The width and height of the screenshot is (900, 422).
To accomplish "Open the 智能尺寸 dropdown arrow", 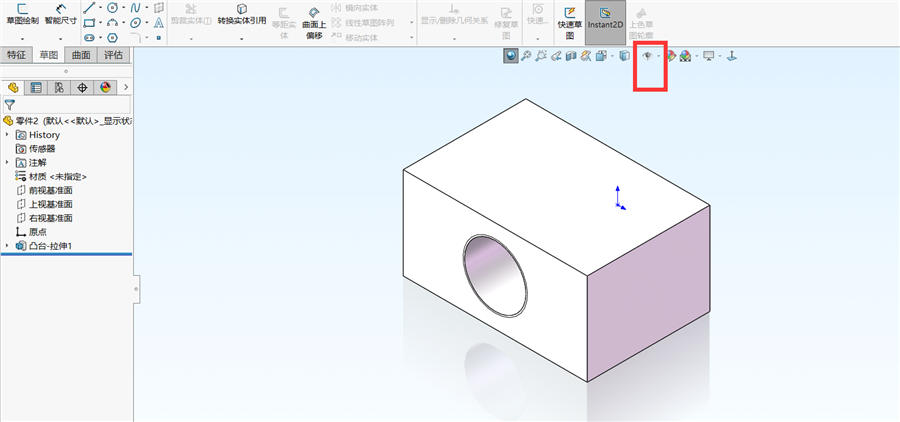I will (x=61, y=38).
